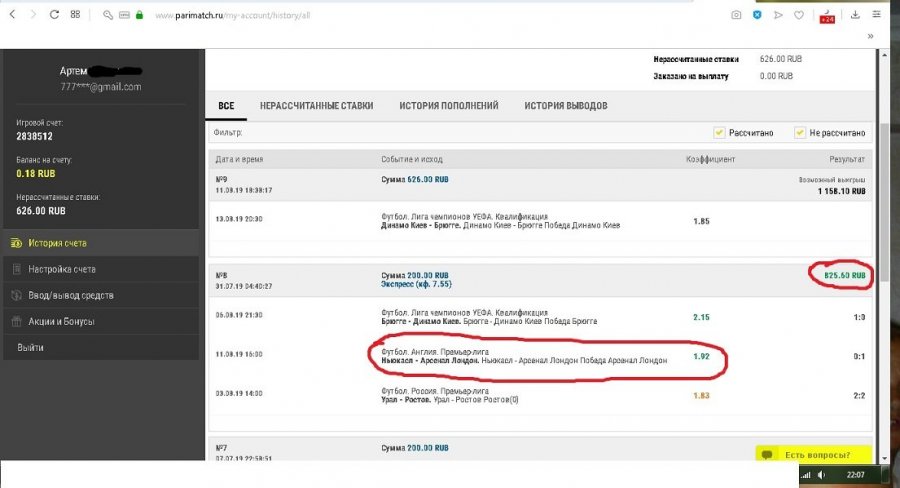Screen dimensions: 900x488
Task: Open the История выводов tab
Action: tap(565, 106)
